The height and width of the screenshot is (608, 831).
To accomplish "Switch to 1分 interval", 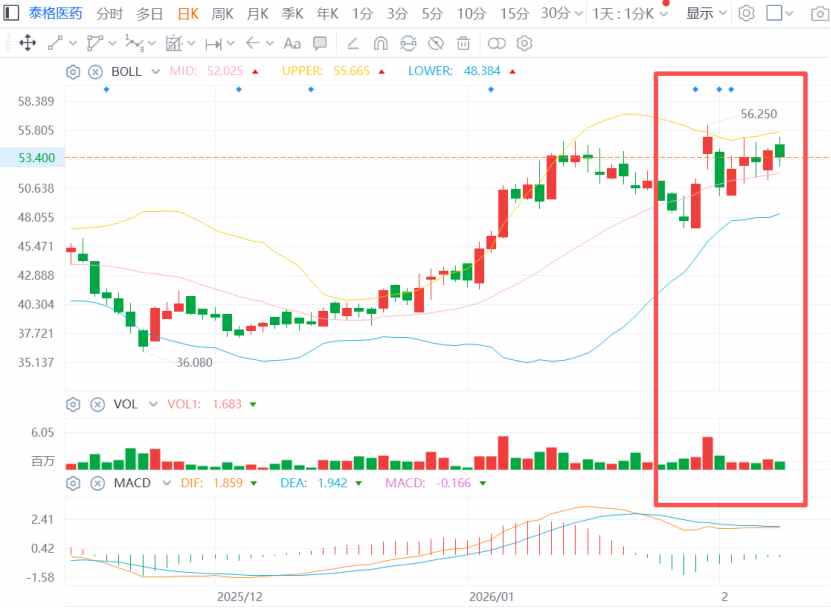I will [362, 13].
